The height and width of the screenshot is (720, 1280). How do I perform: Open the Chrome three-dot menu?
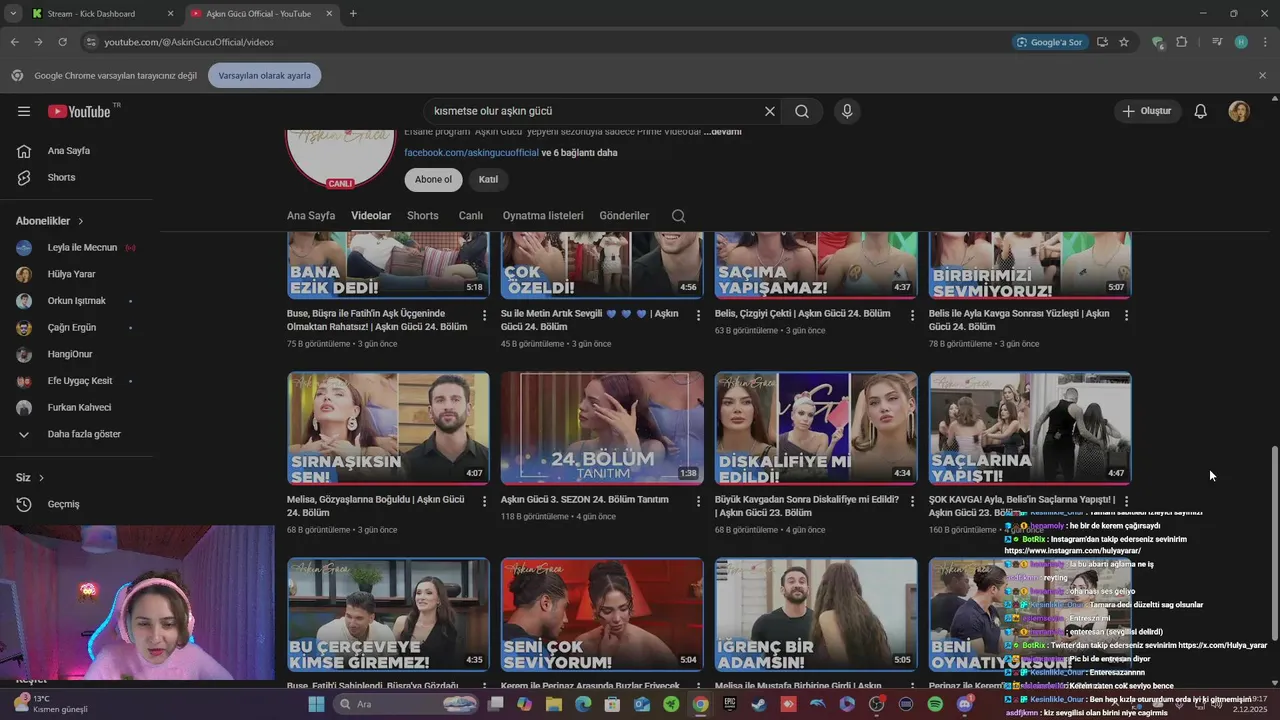[1263, 42]
